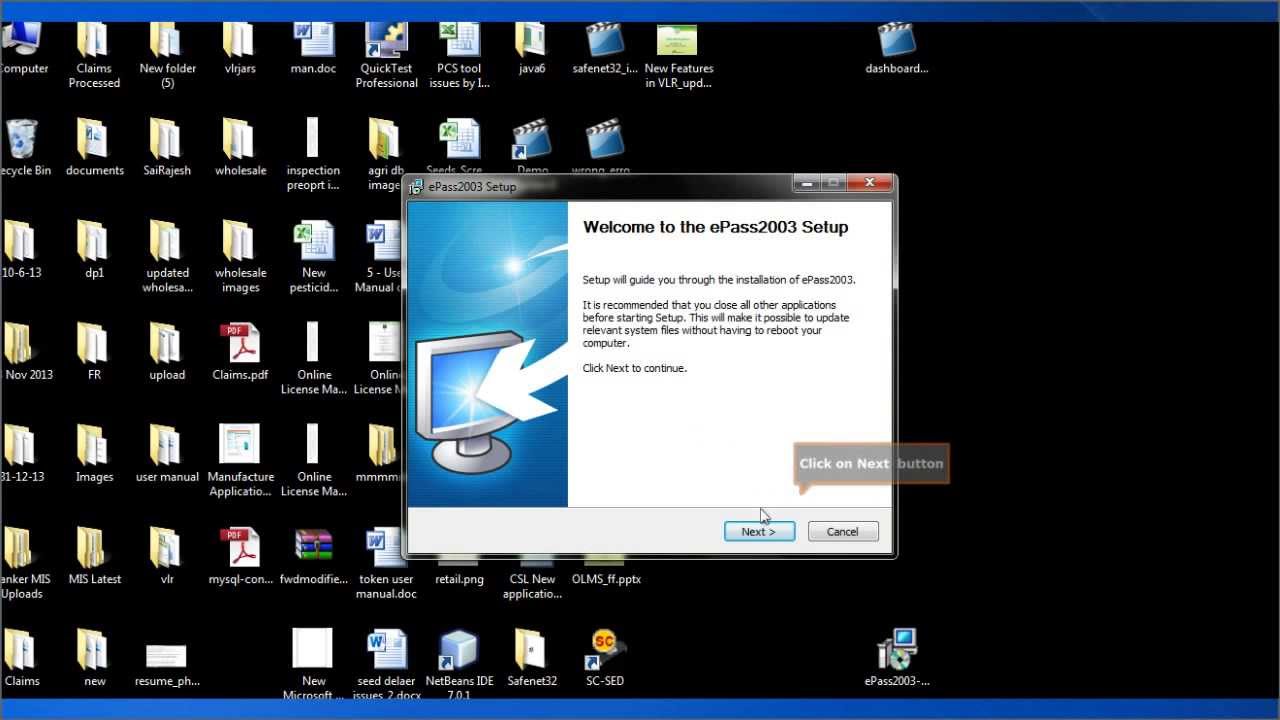Select the Manufacture Applicatio... file icon

coord(240,445)
